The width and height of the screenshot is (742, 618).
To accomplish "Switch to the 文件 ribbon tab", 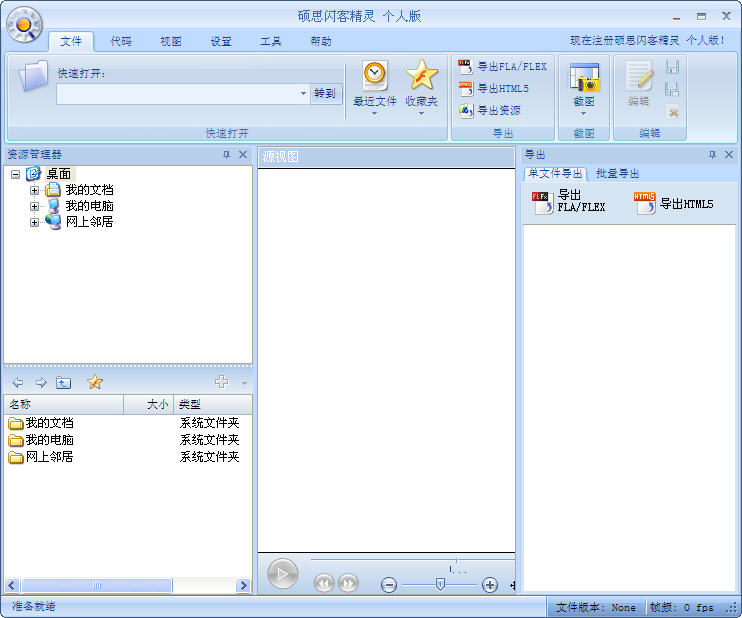I will (x=71, y=41).
